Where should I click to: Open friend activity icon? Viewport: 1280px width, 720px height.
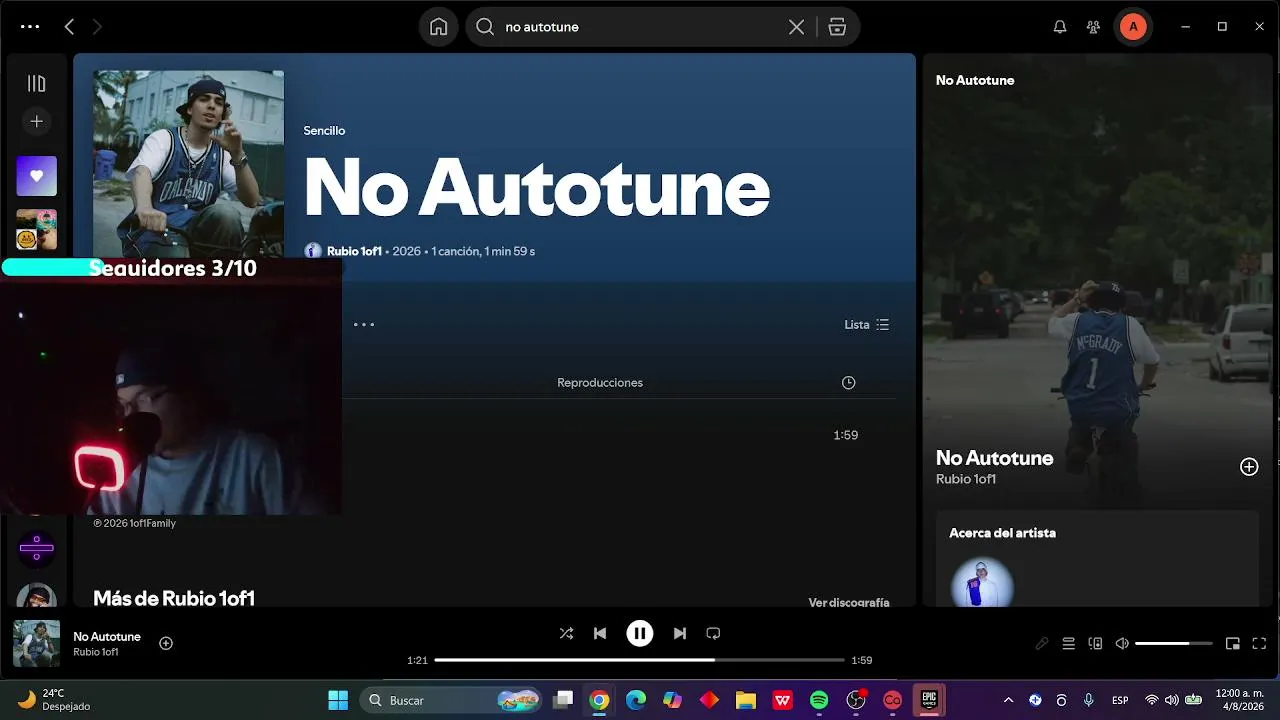click(x=1093, y=27)
